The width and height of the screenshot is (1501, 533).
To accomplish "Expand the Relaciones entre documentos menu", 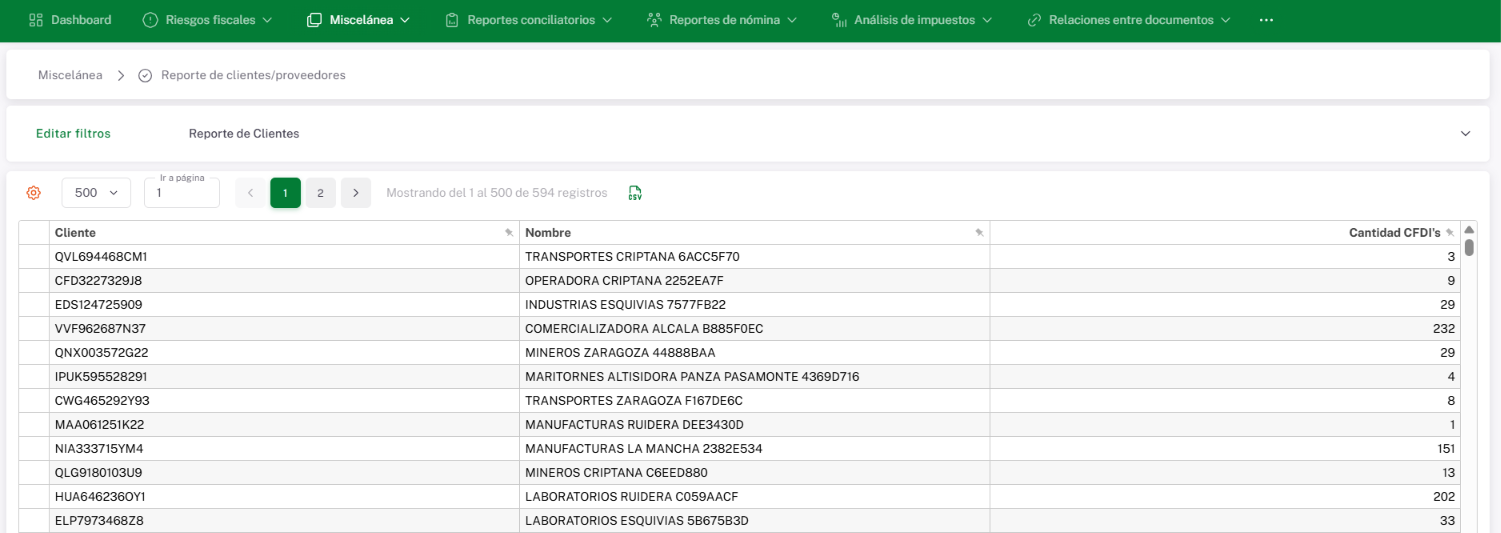I will pyautogui.click(x=1129, y=20).
